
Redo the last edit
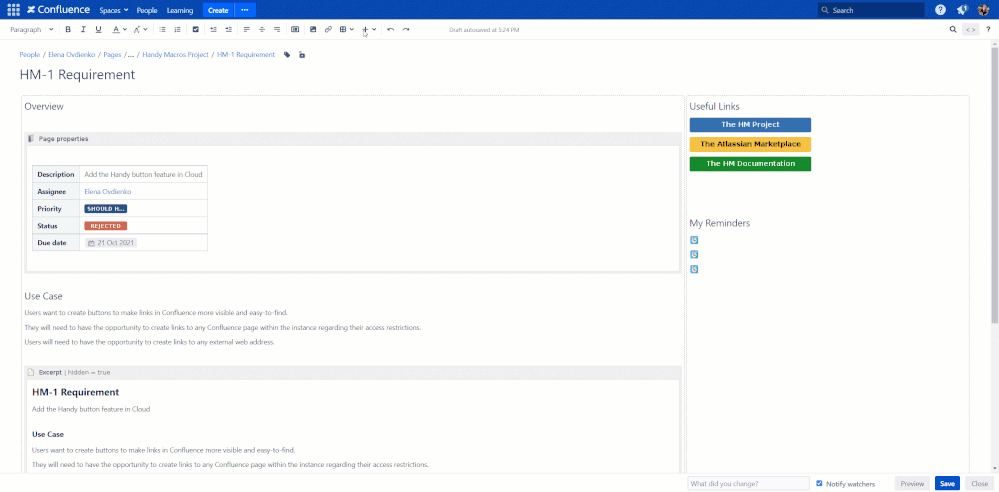click(x=406, y=29)
